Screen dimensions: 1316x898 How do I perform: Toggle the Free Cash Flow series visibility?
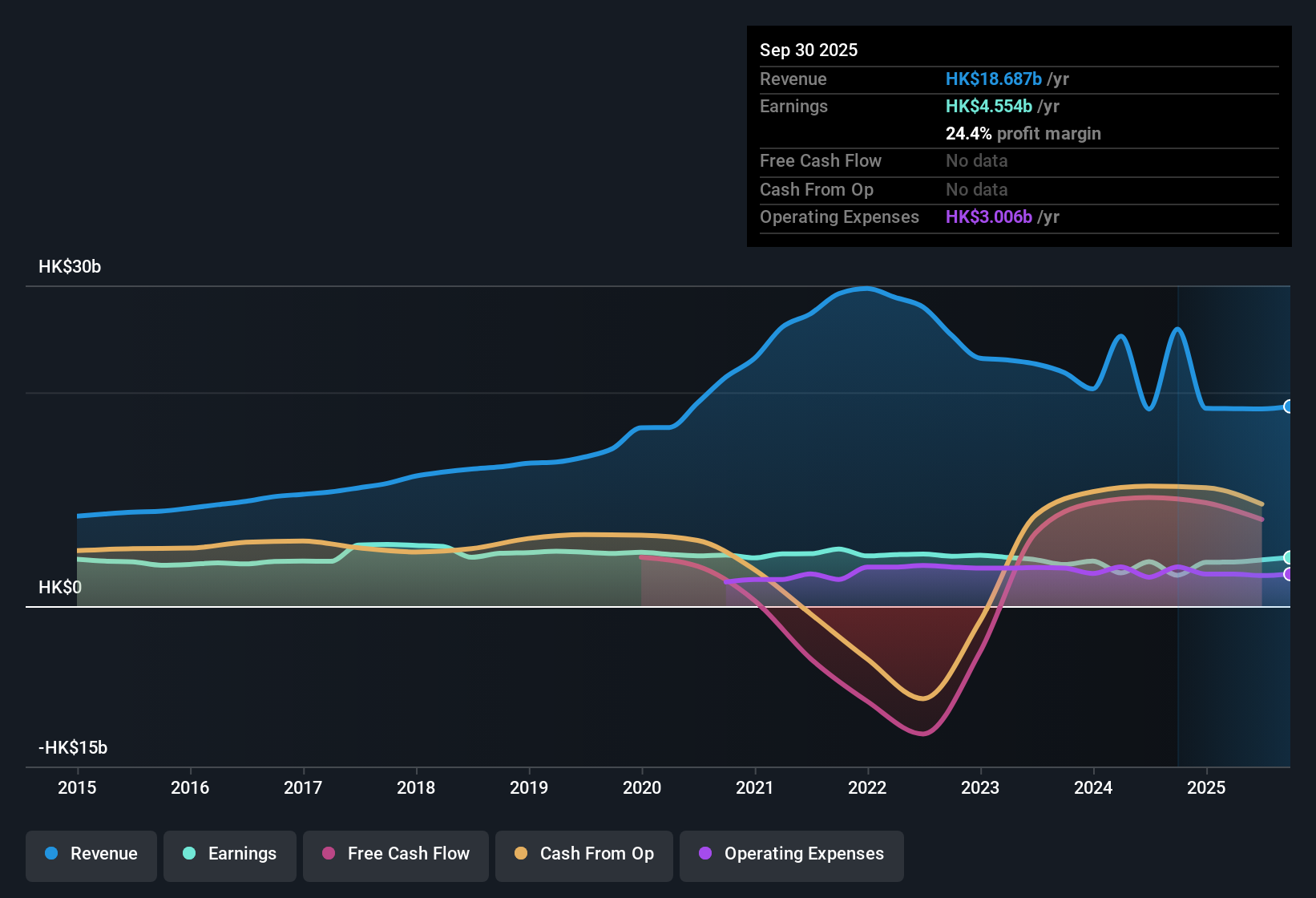[395, 856]
